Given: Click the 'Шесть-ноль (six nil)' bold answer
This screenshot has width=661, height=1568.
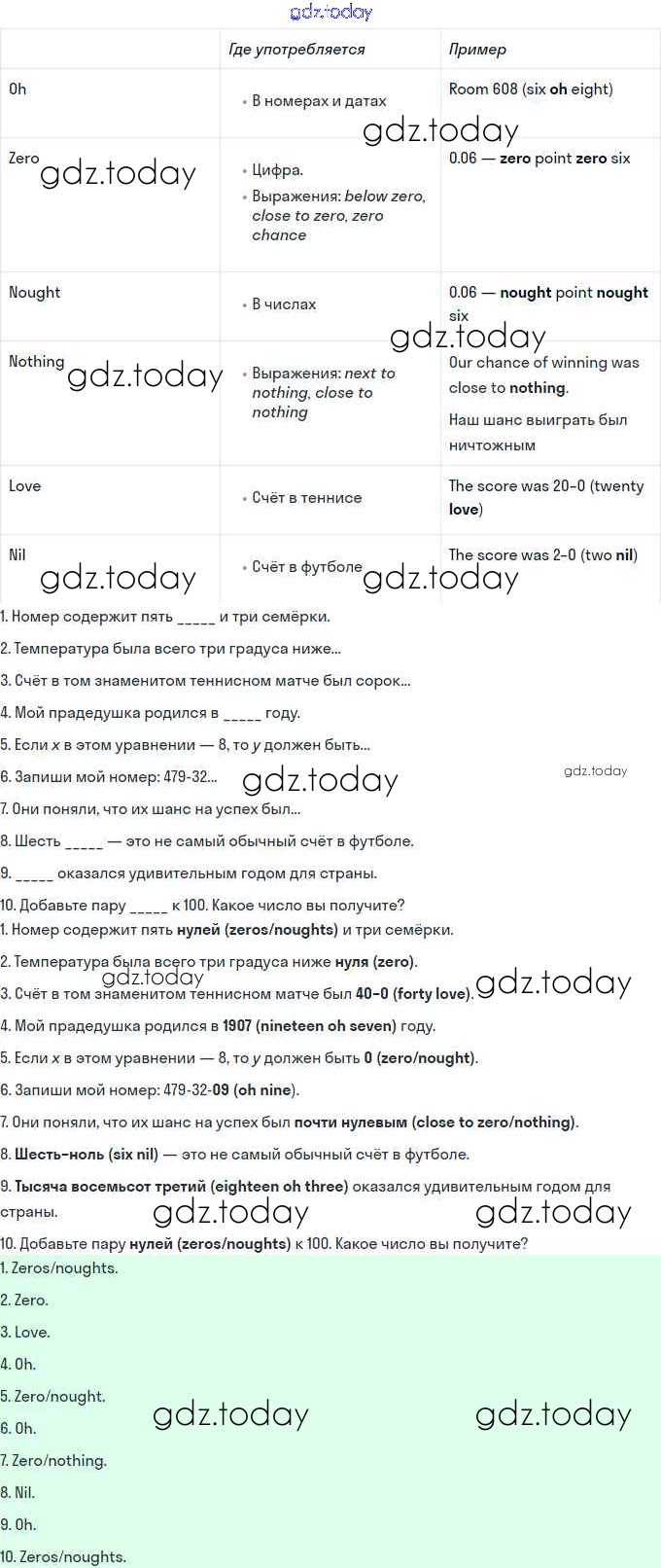Looking at the screenshot, I should point(86,1155).
